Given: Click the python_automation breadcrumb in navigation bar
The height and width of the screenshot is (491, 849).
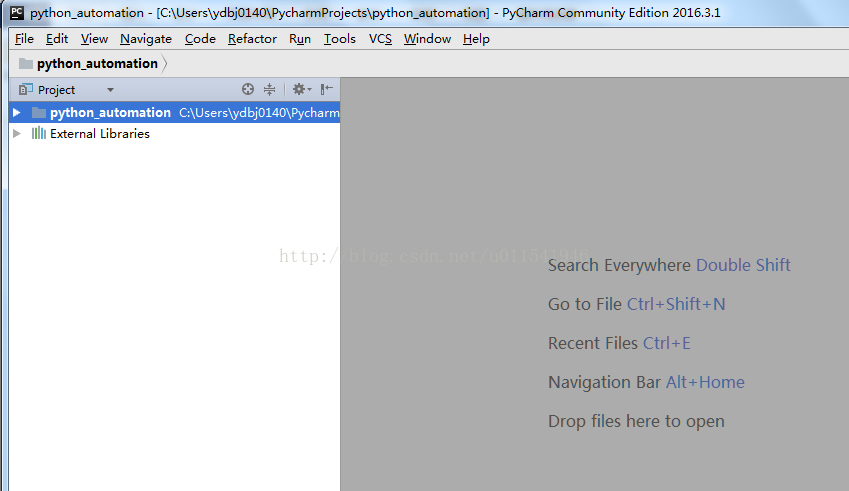Looking at the screenshot, I should coord(97,63).
